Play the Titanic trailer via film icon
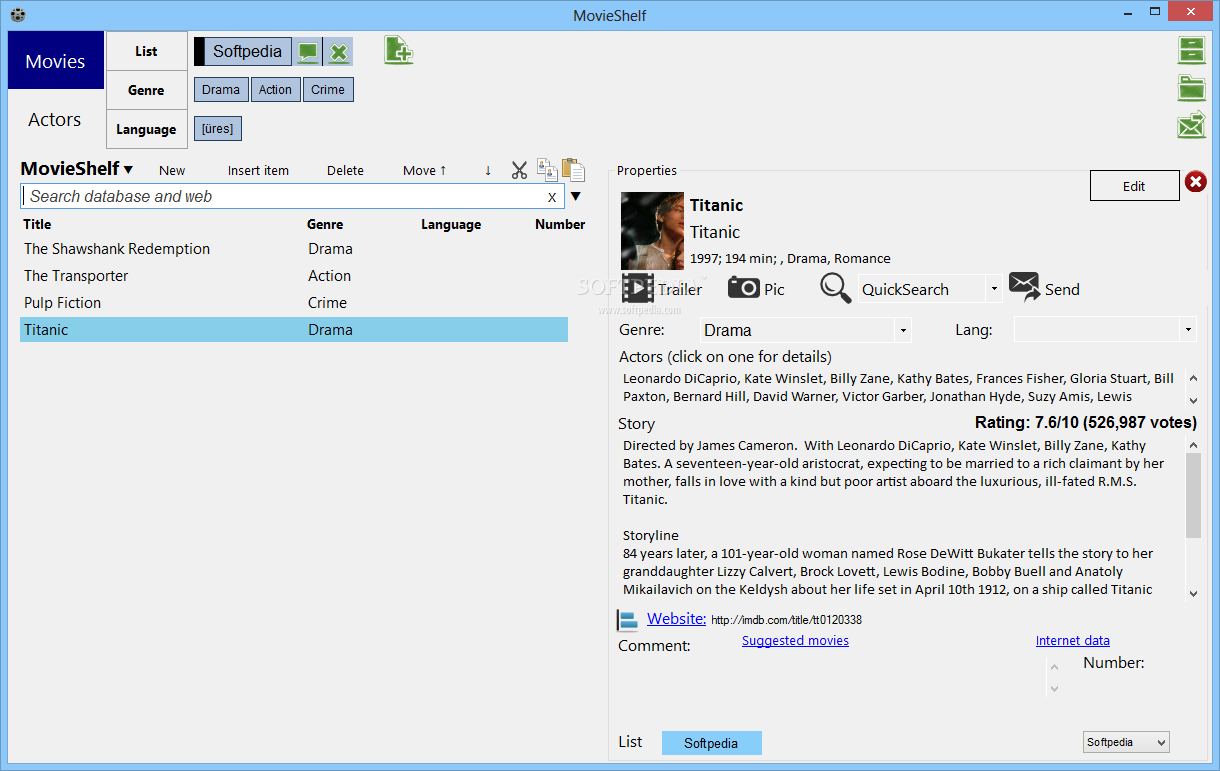 click(x=637, y=288)
